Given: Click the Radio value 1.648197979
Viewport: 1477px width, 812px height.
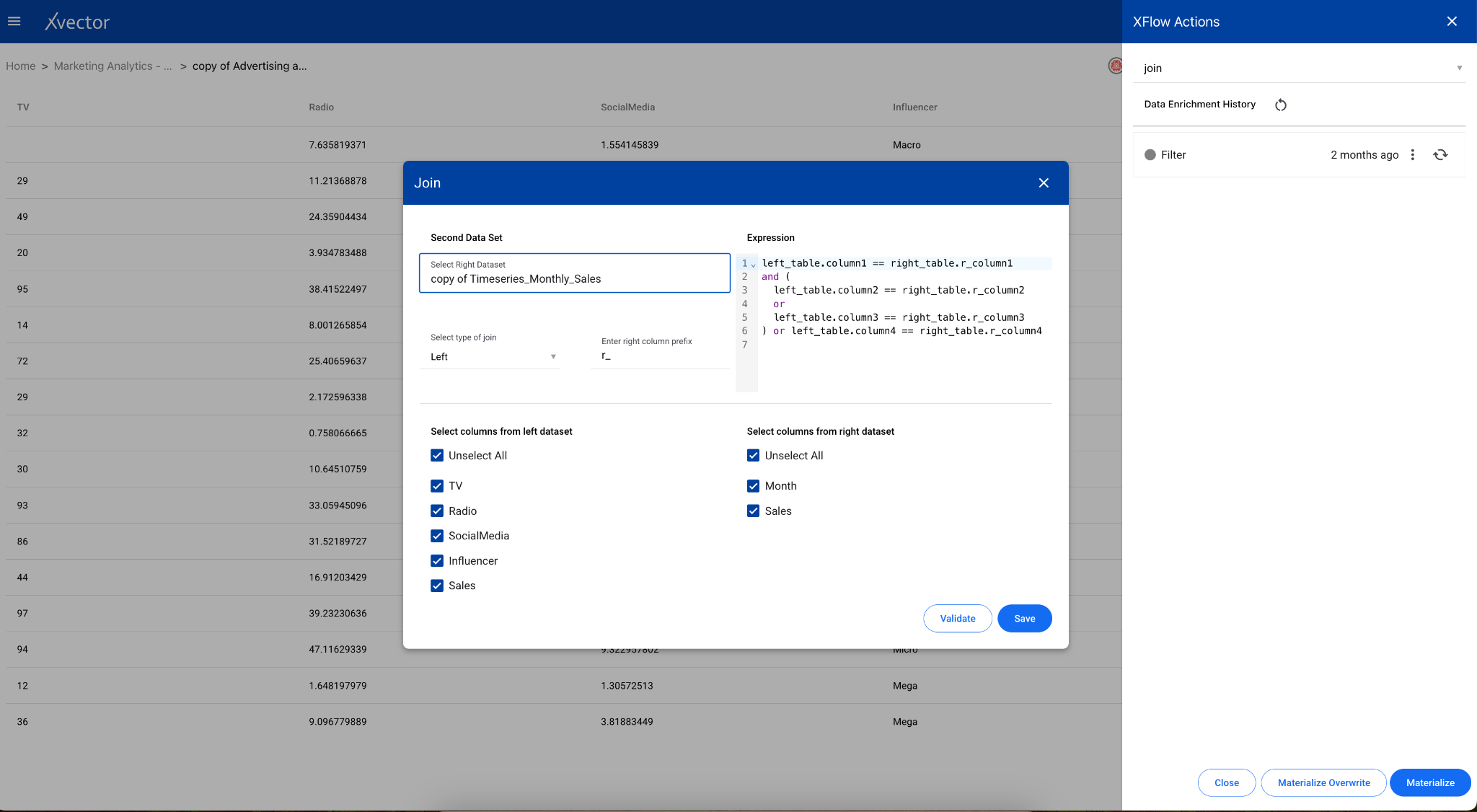Looking at the screenshot, I should (338, 686).
